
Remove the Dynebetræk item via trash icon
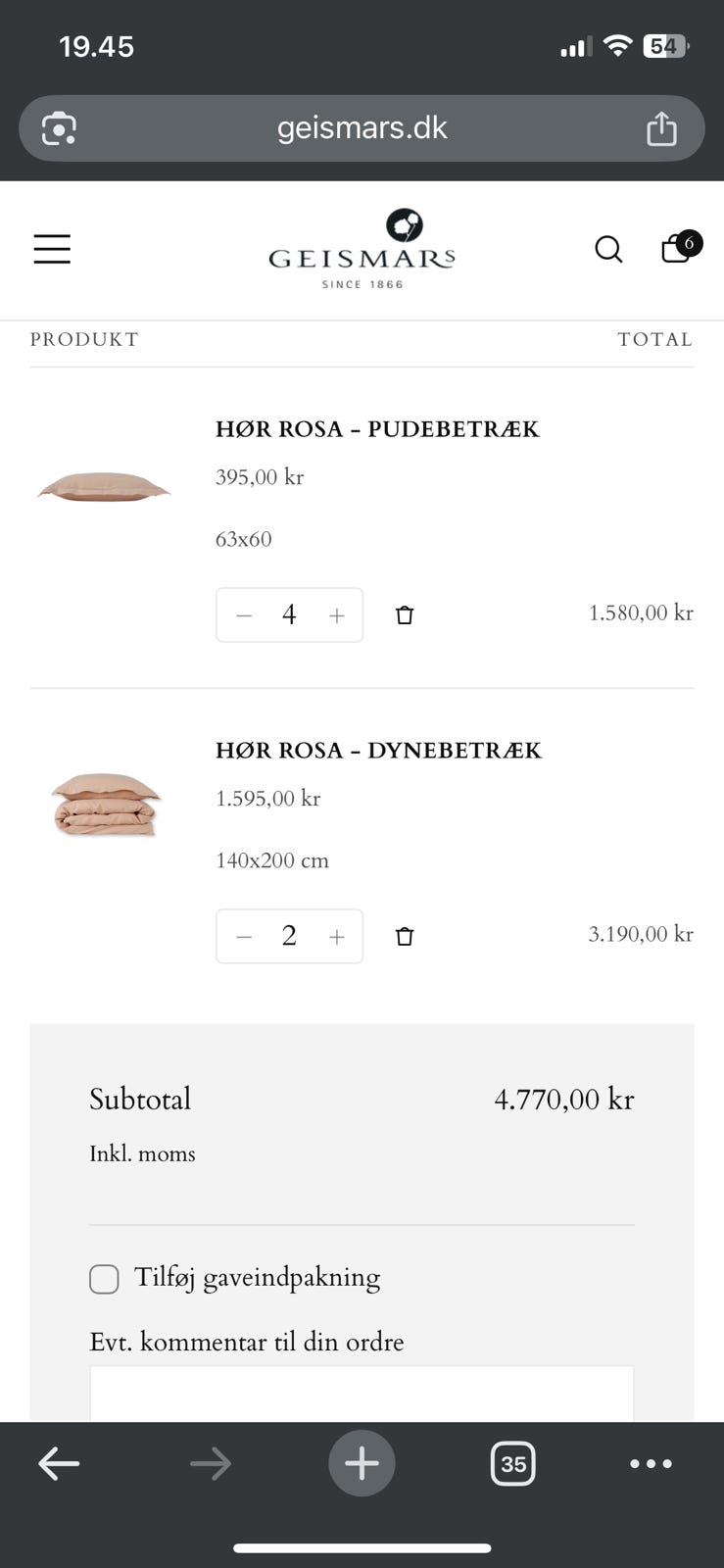click(x=405, y=937)
